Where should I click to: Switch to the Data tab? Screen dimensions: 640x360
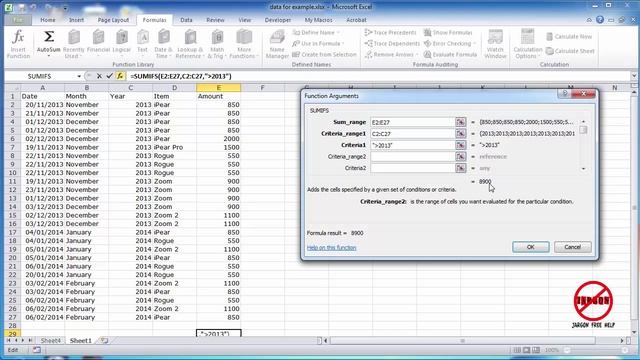coord(186,20)
